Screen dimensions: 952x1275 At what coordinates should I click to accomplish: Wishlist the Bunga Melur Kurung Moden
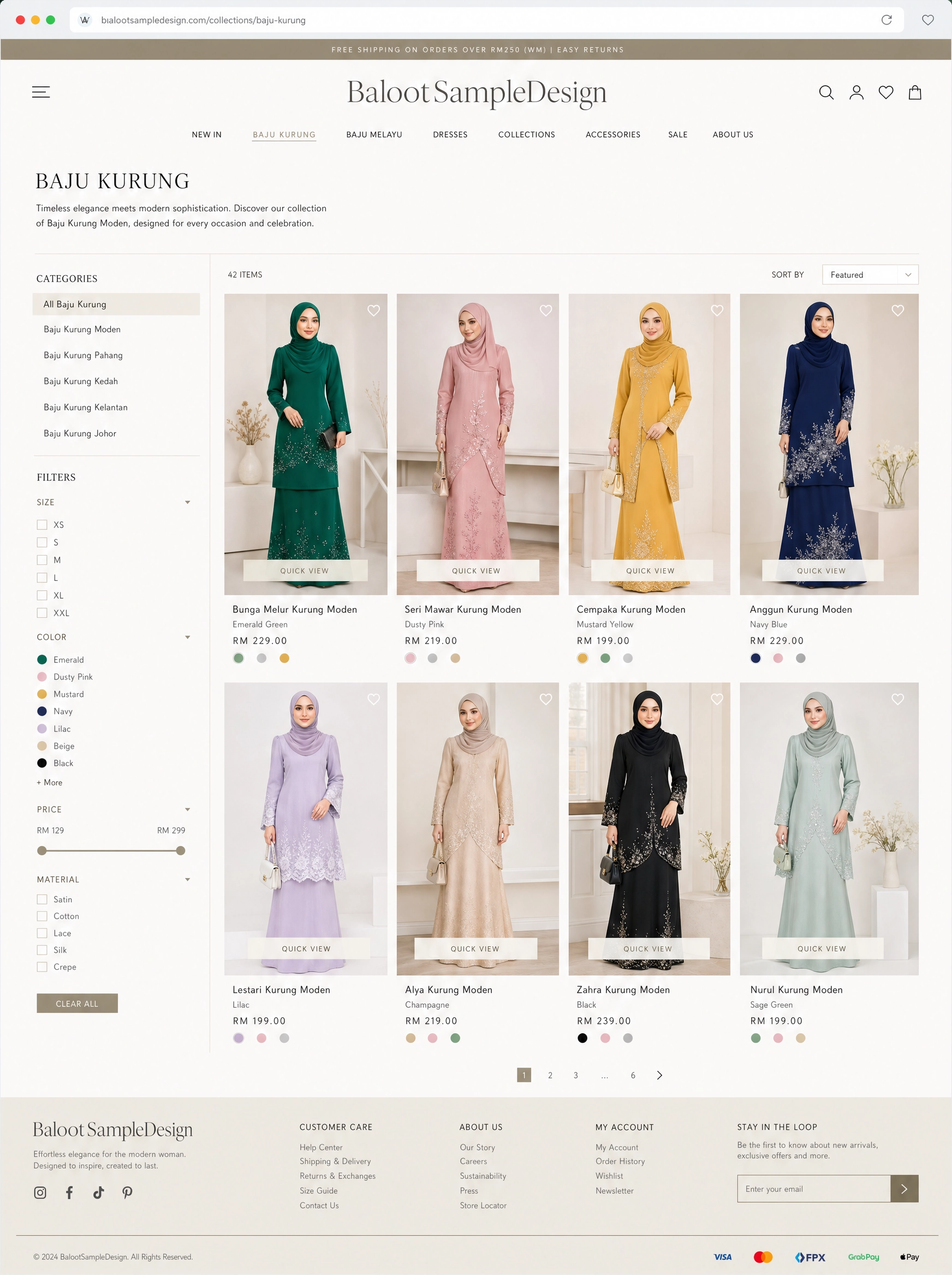coord(373,311)
